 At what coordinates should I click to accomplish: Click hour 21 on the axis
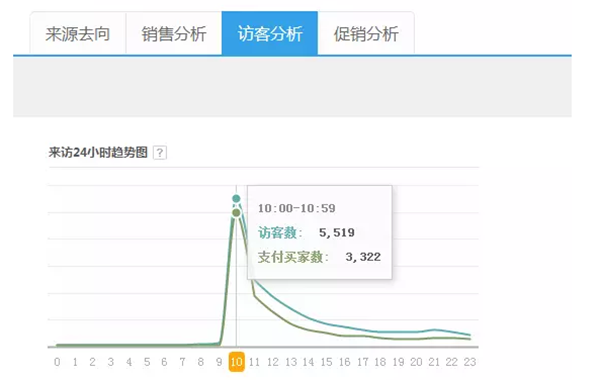click(x=434, y=362)
